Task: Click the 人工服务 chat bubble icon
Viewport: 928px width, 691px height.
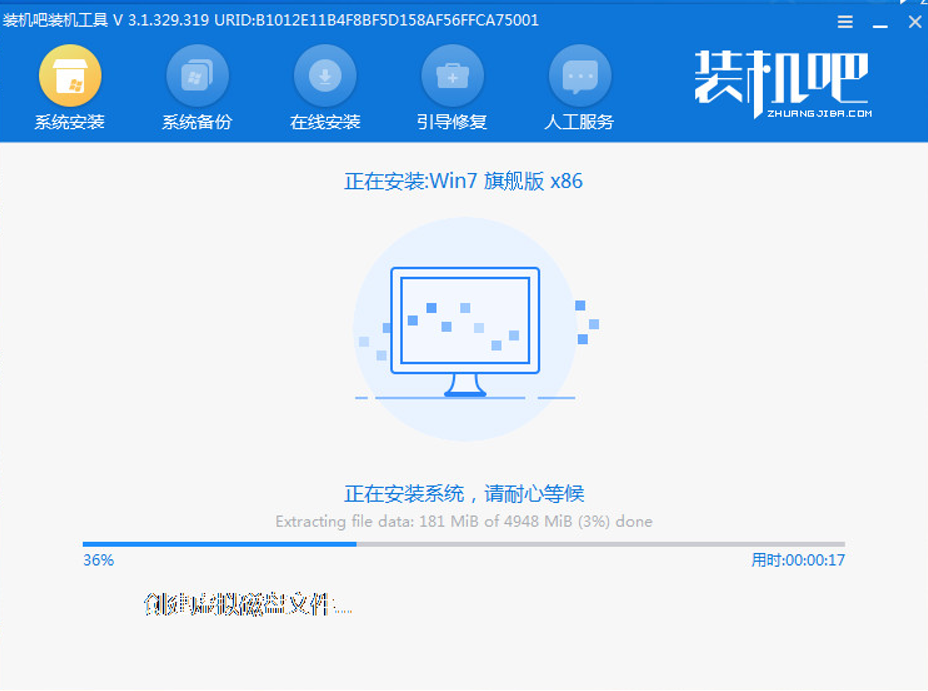Action: (580, 77)
